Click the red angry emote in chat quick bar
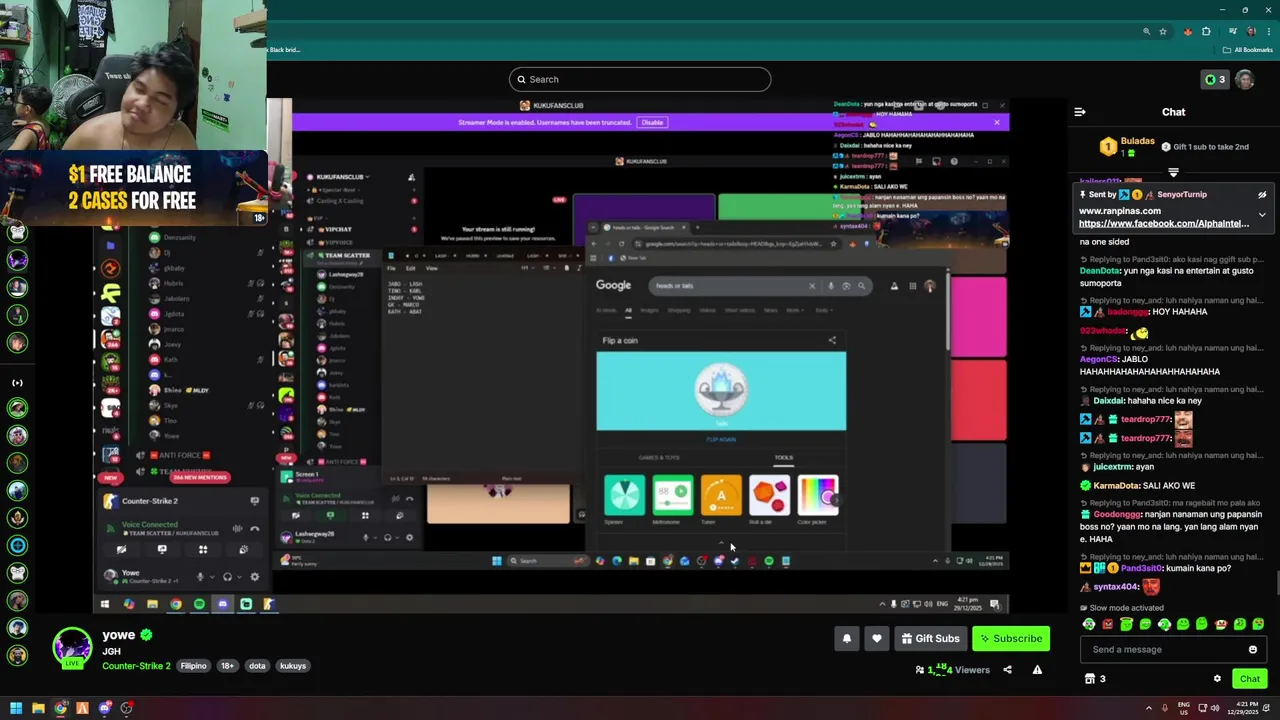 click(1107, 624)
